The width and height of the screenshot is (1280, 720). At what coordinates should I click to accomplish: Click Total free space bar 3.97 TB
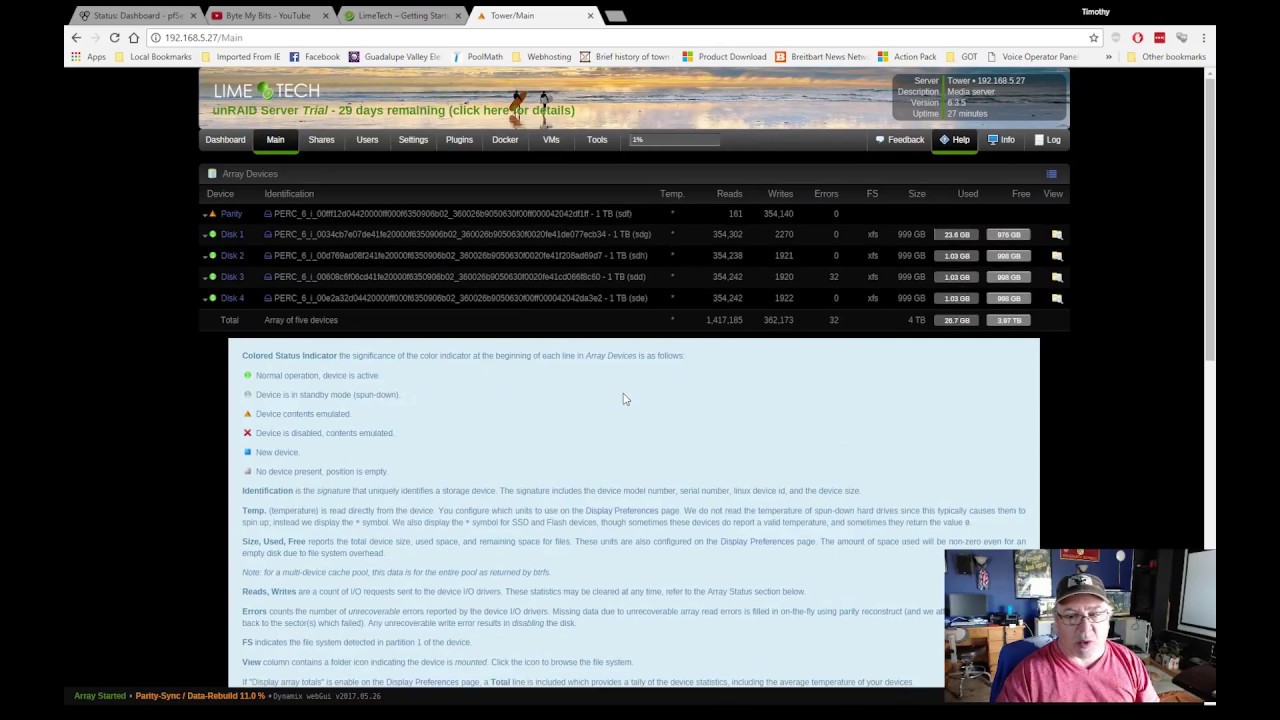click(1008, 320)
